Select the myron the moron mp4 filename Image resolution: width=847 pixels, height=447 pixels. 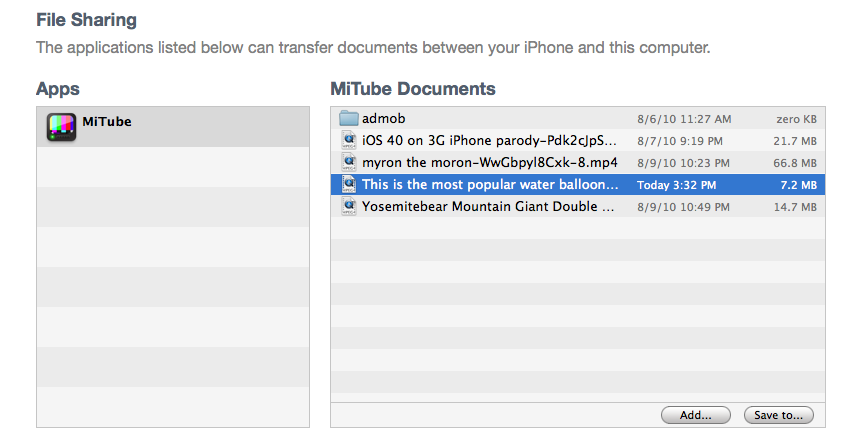click(x=489, y=162)
